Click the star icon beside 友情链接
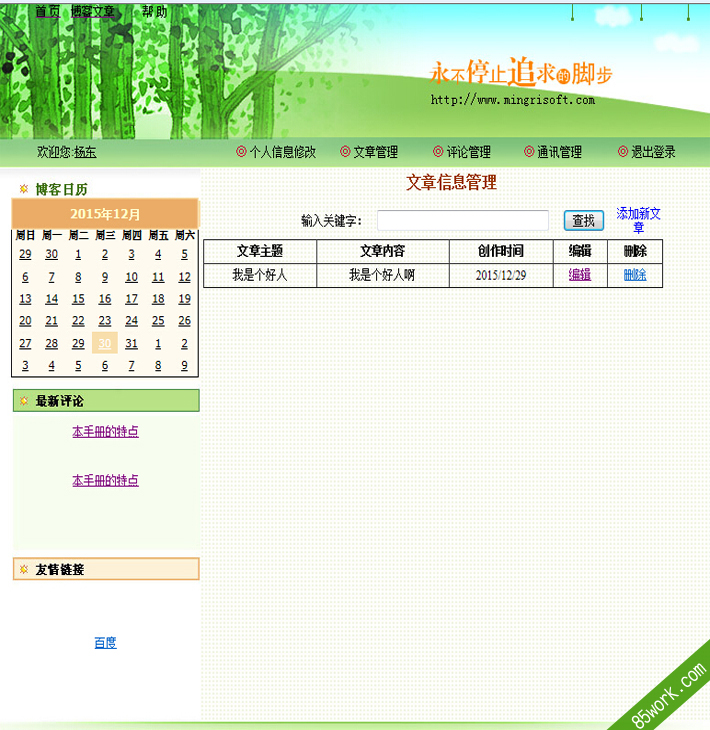 point(24,569)
